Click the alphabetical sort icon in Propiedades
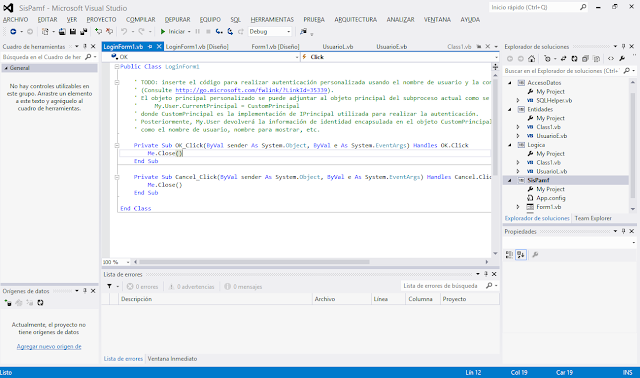The image size is (640, 378). 521,255
